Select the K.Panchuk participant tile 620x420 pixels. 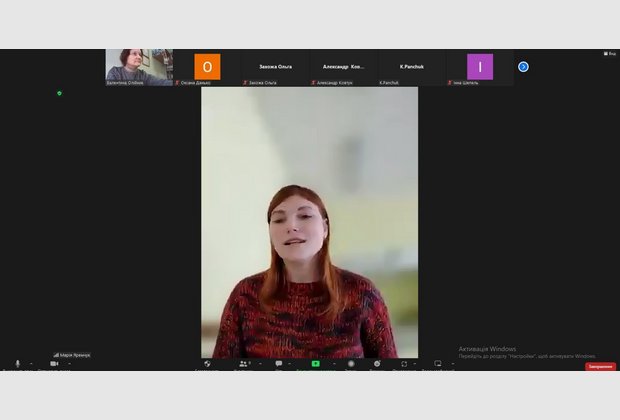411,66
